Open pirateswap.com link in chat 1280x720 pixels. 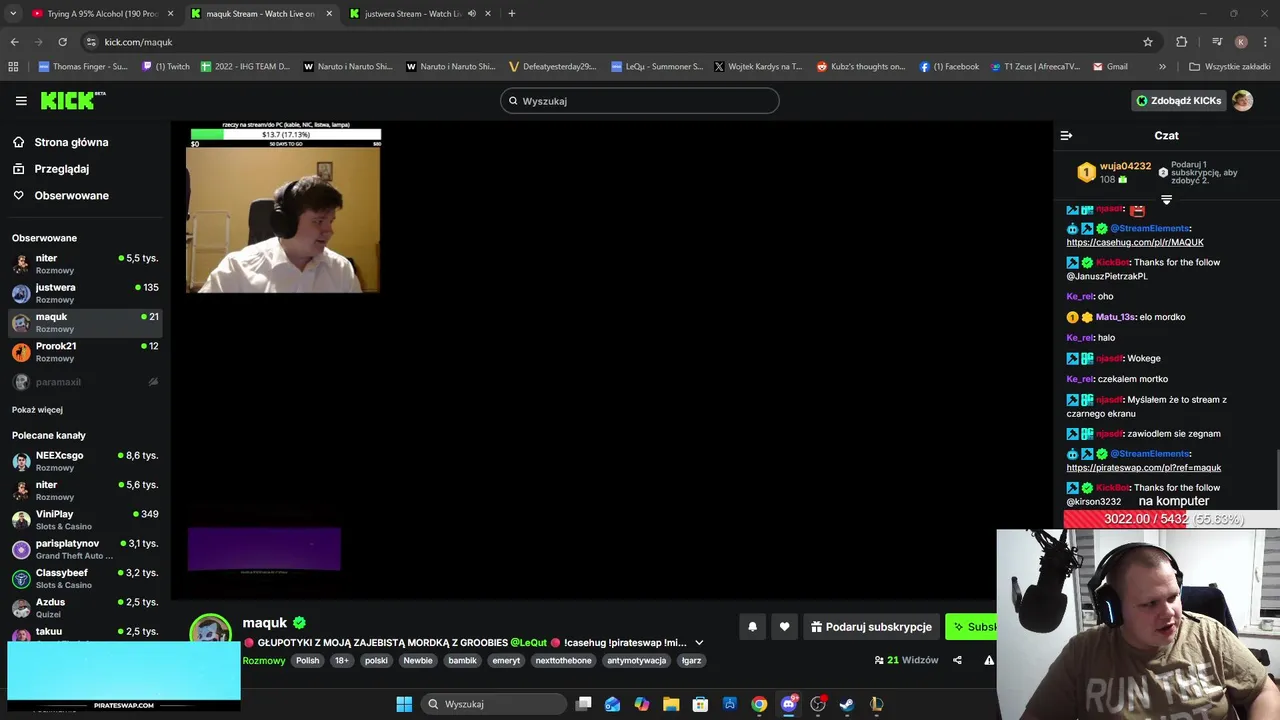click(x=1143, y=467)
